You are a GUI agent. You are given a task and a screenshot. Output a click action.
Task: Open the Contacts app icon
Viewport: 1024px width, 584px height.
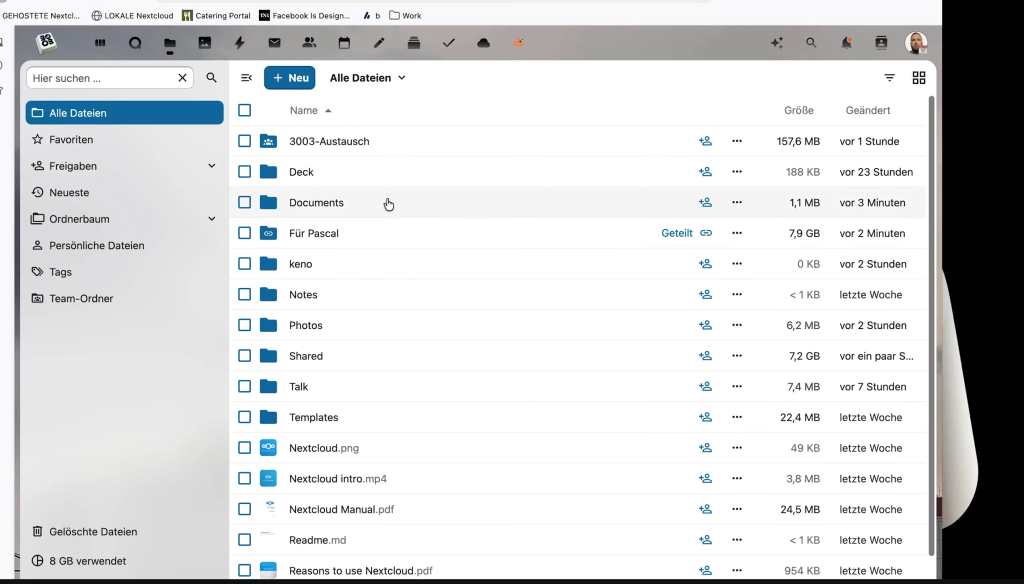point(309,43)
